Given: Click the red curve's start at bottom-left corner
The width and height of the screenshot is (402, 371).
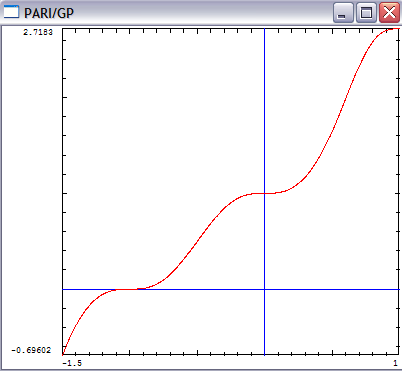Looking at the screenshot, I should [x=63, y=353].
